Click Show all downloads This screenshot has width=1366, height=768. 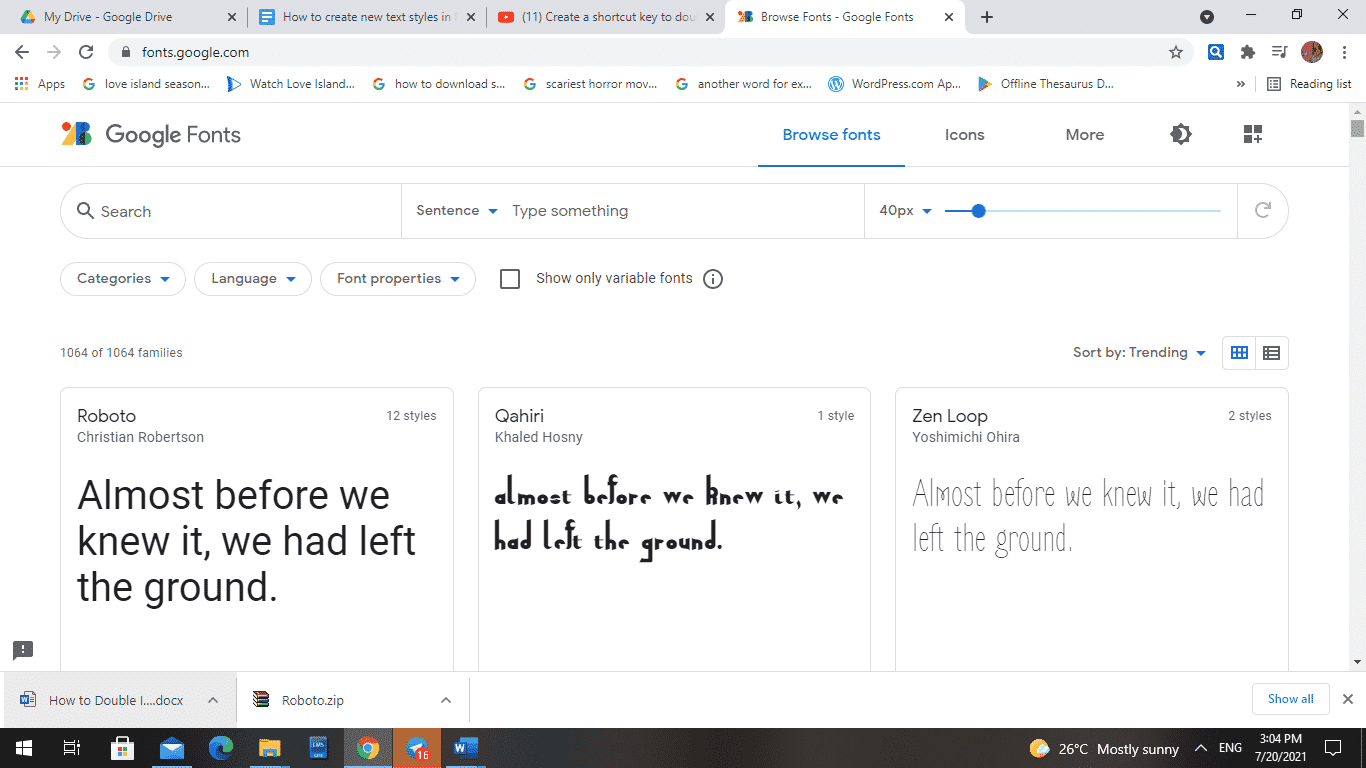pos(1290,699)
